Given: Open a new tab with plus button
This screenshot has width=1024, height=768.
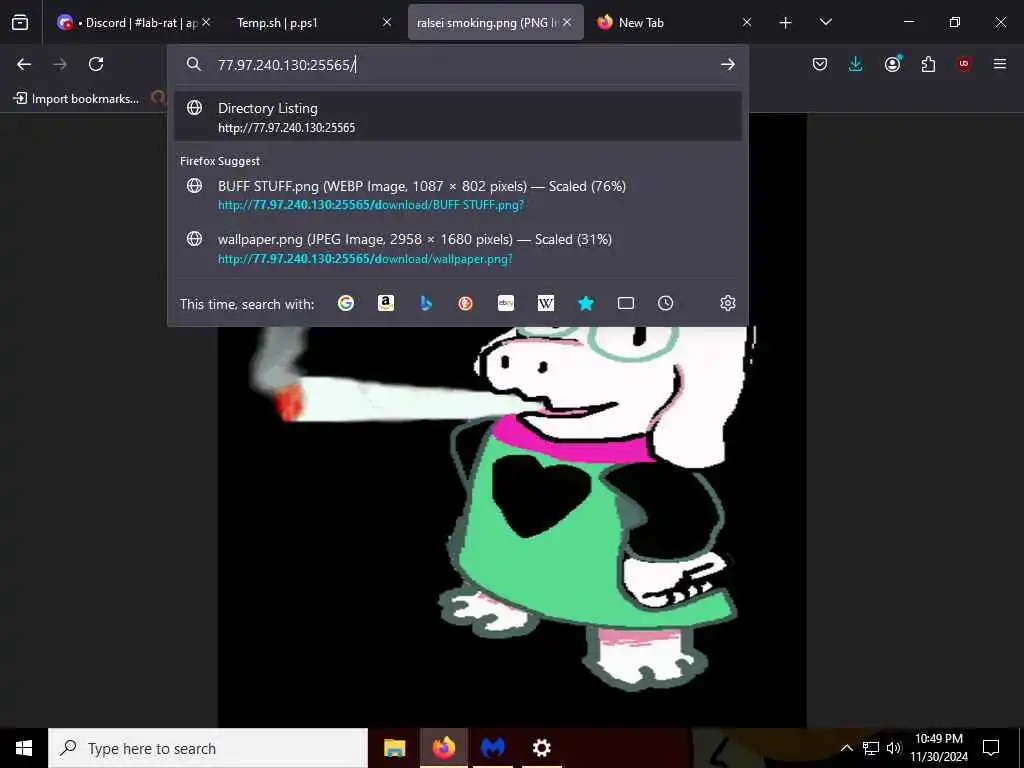Looking at the screenshot, I should click(786, 23).
